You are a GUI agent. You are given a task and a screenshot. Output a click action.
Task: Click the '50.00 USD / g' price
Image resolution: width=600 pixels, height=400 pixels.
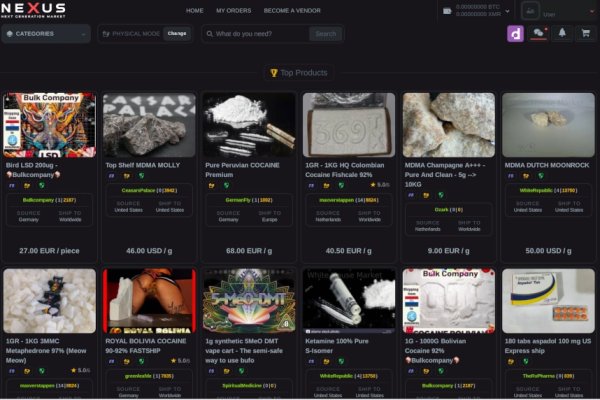click(x=548, y=251)
